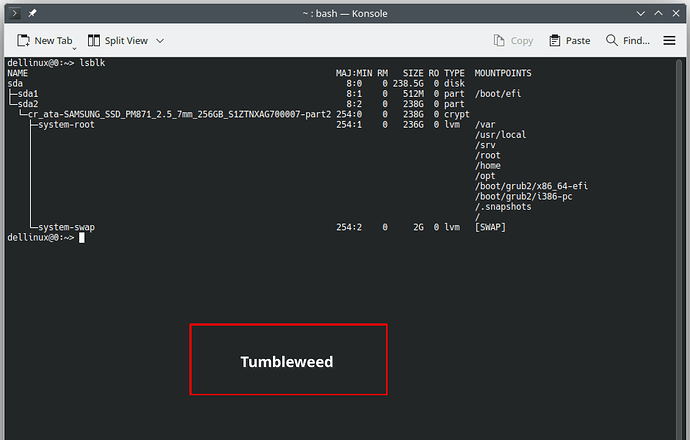This screenshot has height=440, width=690.
Task: Toggle the pin on all desktops icon
Action: [x=32, y=13]
